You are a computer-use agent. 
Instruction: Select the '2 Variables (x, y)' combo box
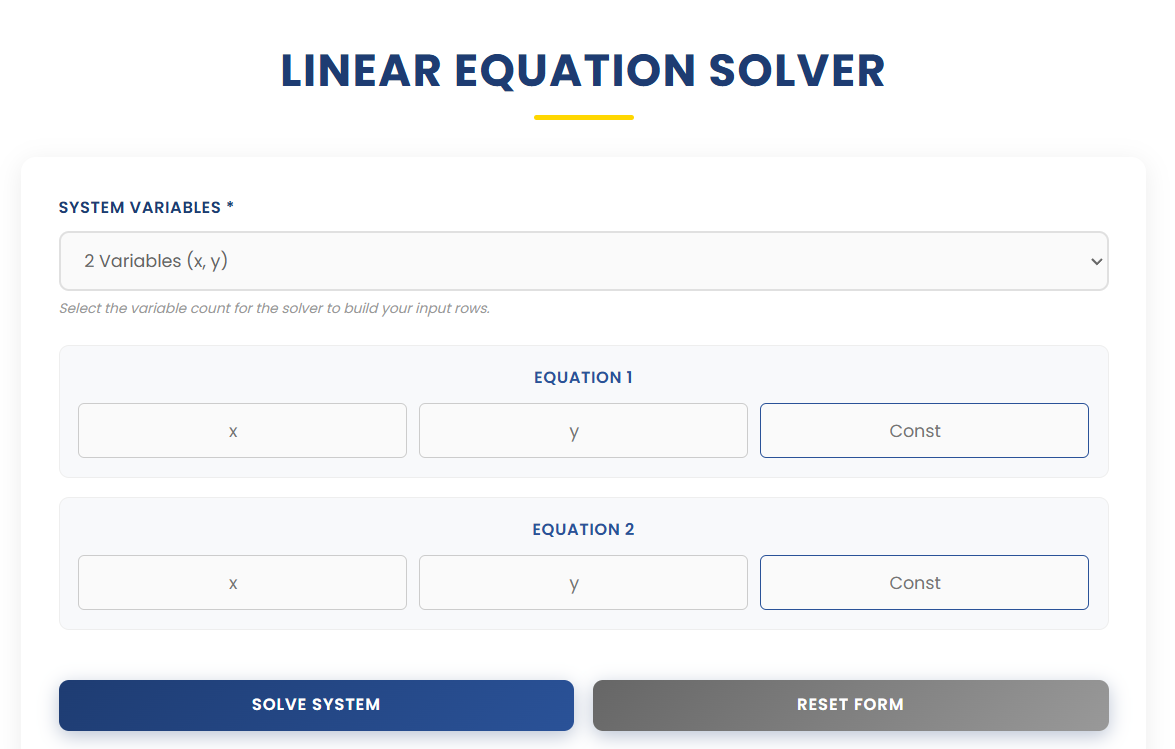pyautogui.click(x=583, y=260)
